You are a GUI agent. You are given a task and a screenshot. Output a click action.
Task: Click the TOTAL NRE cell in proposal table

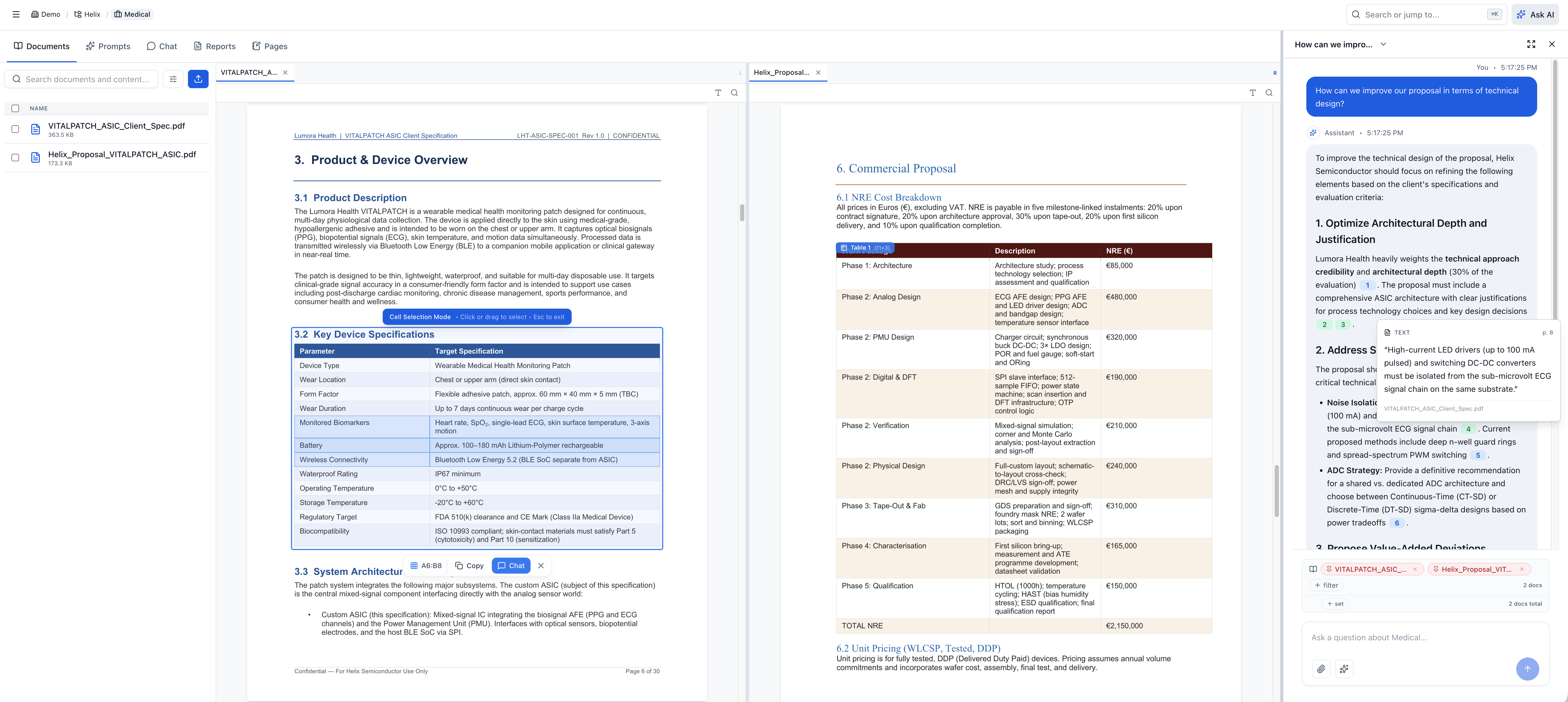[x=912, y=626]
